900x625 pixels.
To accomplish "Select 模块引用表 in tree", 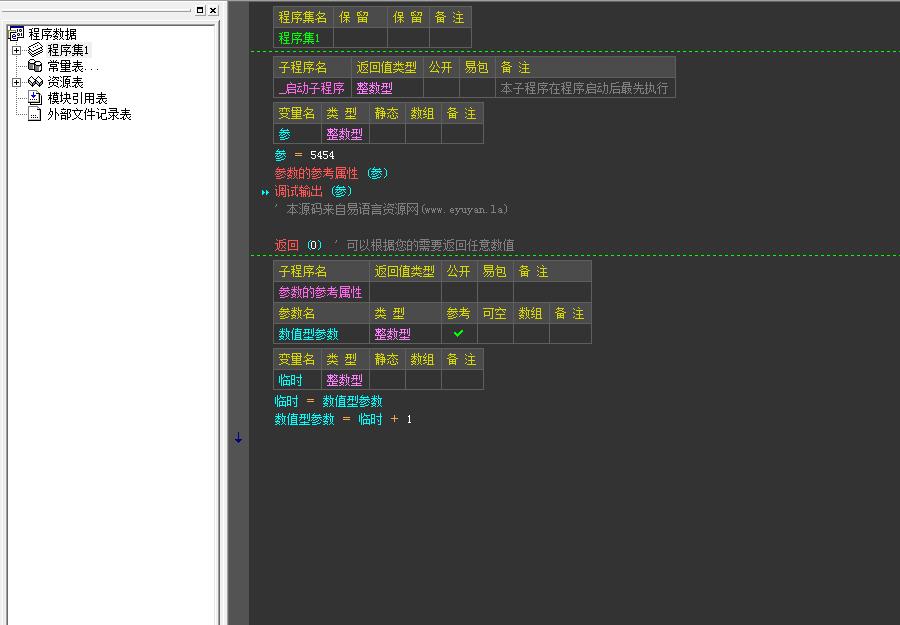I will tap(77, 98).
